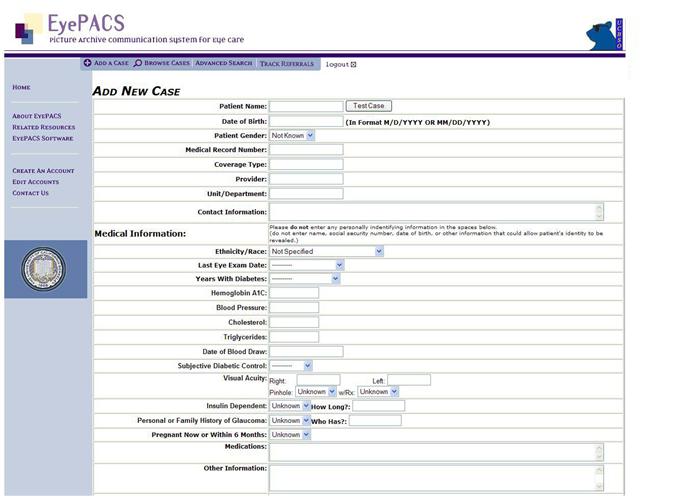Click the Test Case button
This screenshot has height=498, width=683.
coord(369,106)
